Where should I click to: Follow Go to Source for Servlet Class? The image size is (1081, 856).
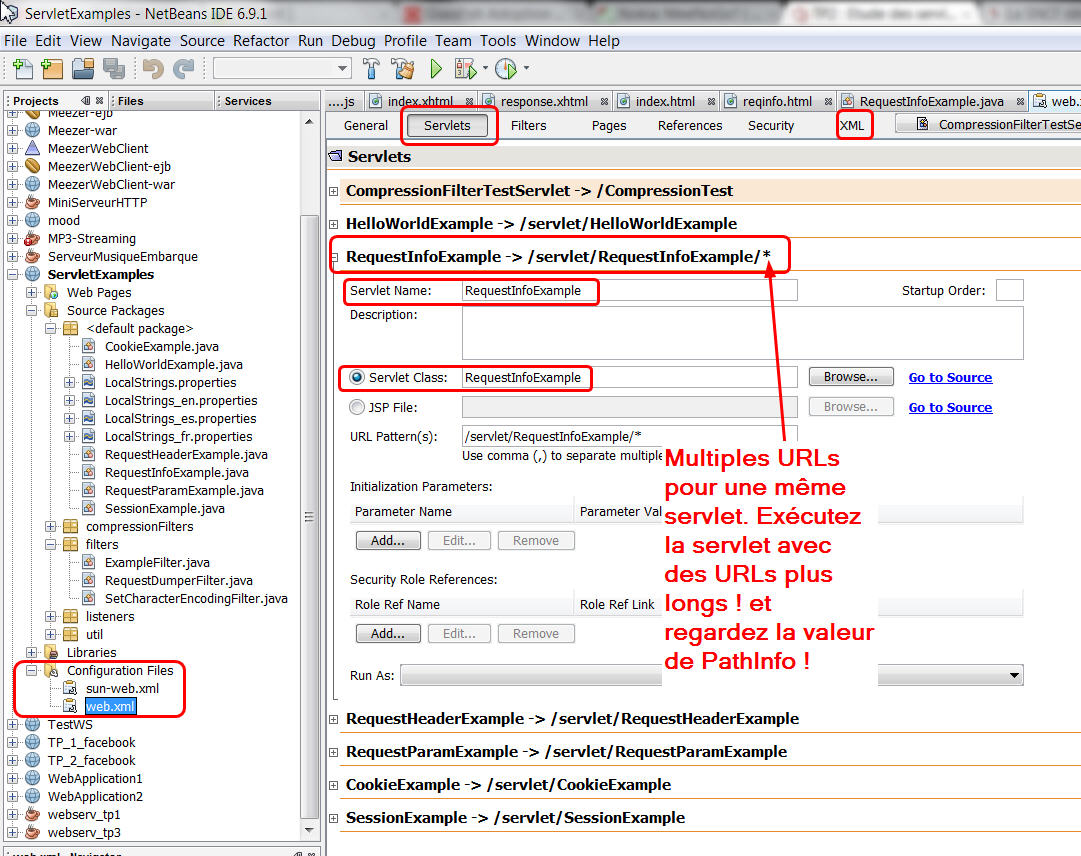pos(950,378)
